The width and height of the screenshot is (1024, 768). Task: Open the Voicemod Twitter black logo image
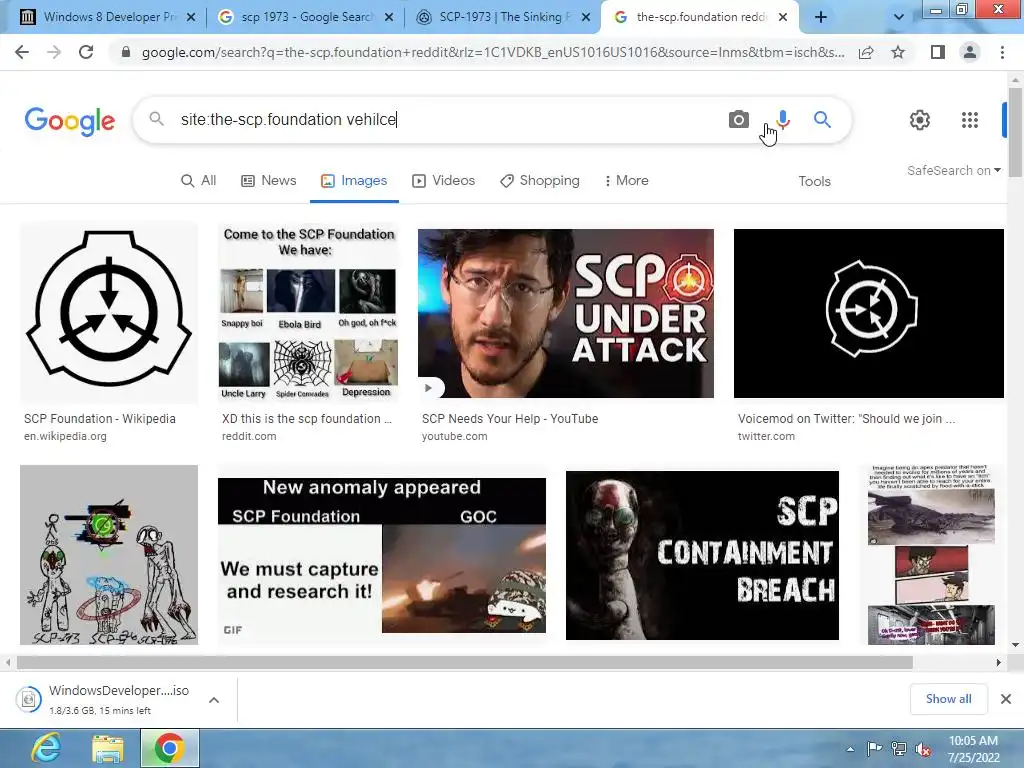click(869, 313)
